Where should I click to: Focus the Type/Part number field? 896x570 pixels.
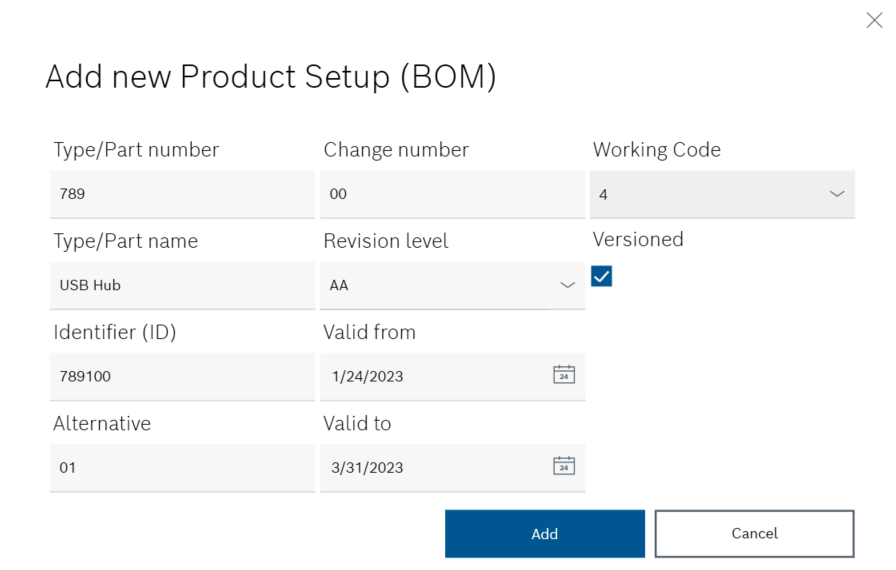click(182, 194)
